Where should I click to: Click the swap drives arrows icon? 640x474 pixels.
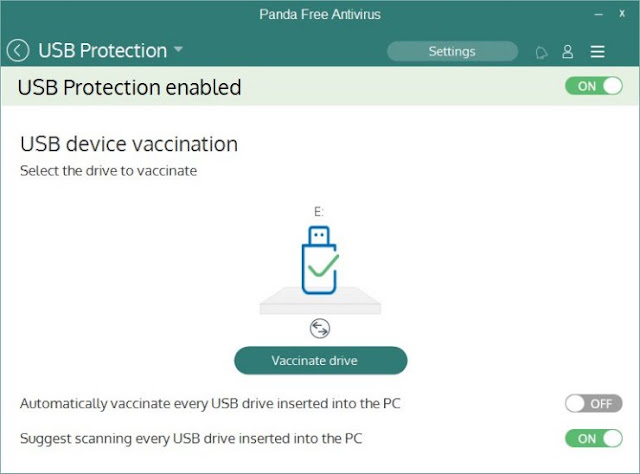pos(320,328)
